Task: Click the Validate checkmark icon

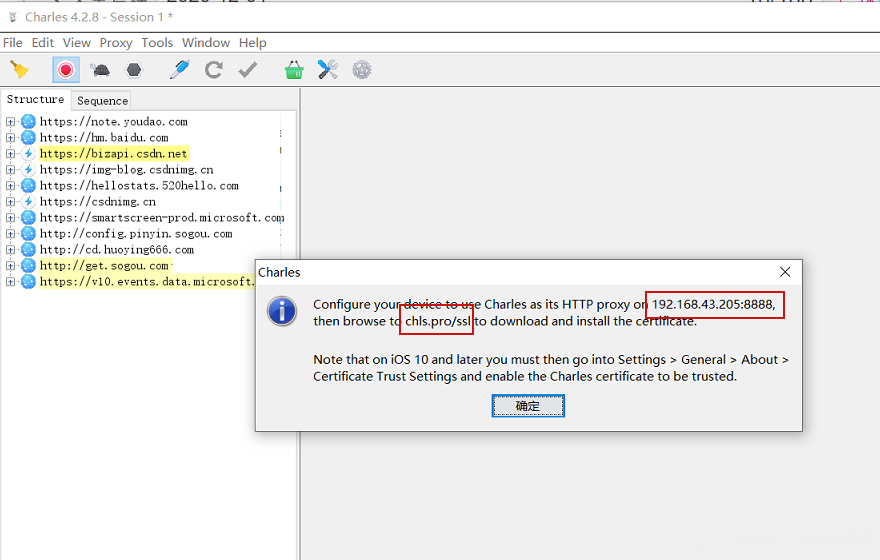Action: click(248, 70)
